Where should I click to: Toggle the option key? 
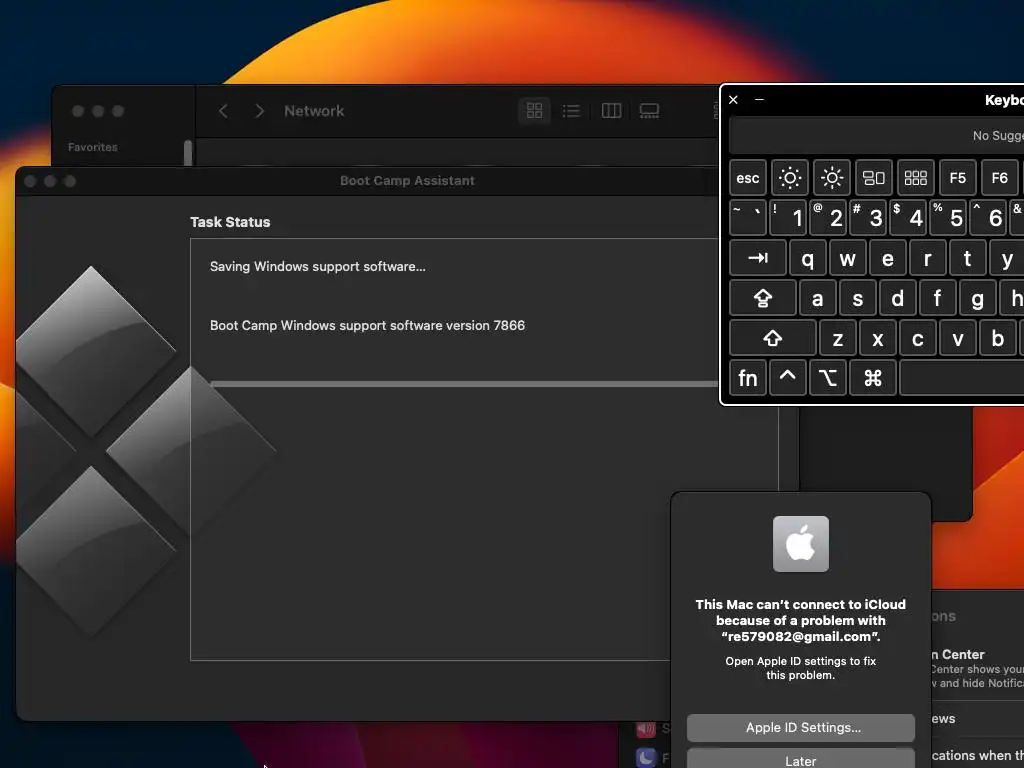pyautogui.click(x=827, y=377)
